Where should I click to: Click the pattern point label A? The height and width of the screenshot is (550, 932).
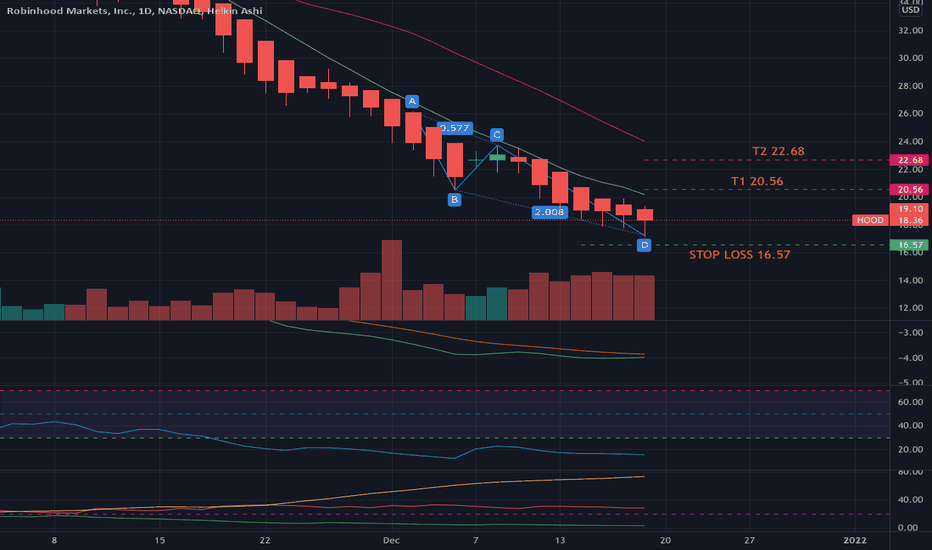412,102
